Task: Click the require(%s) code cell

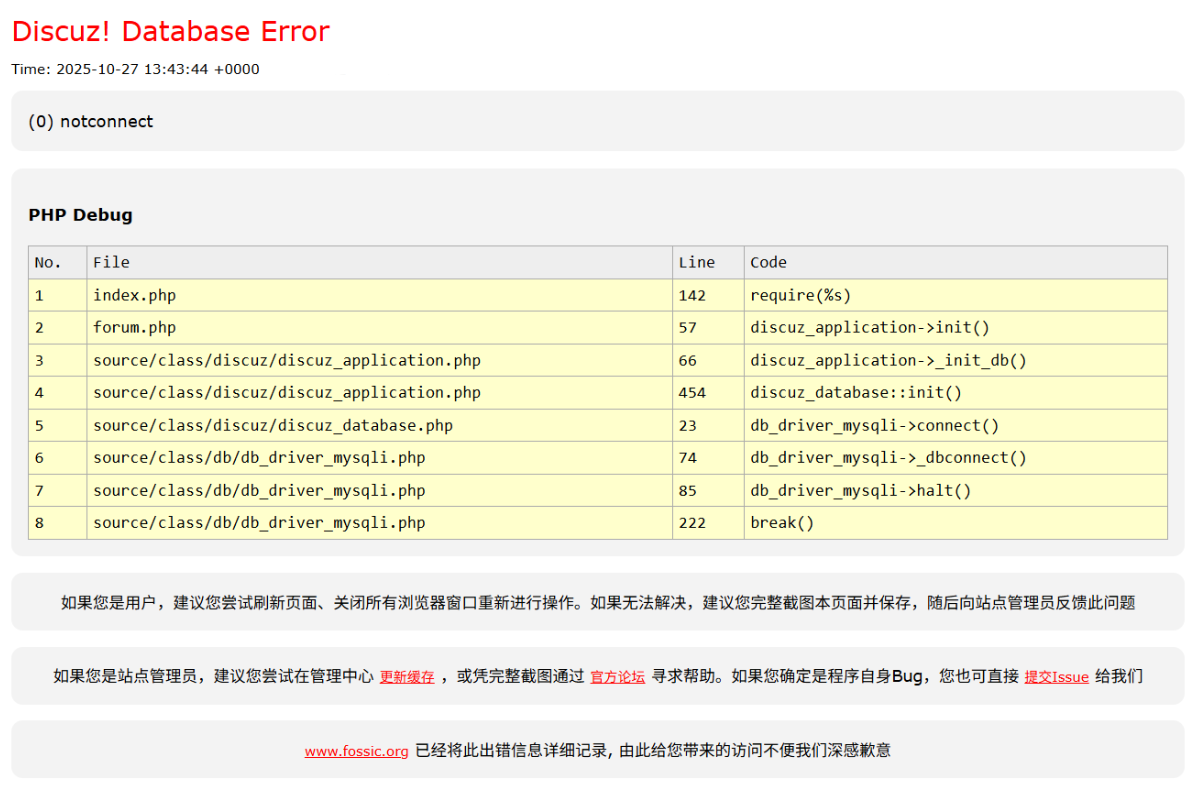Action: [x=800, y=295]
